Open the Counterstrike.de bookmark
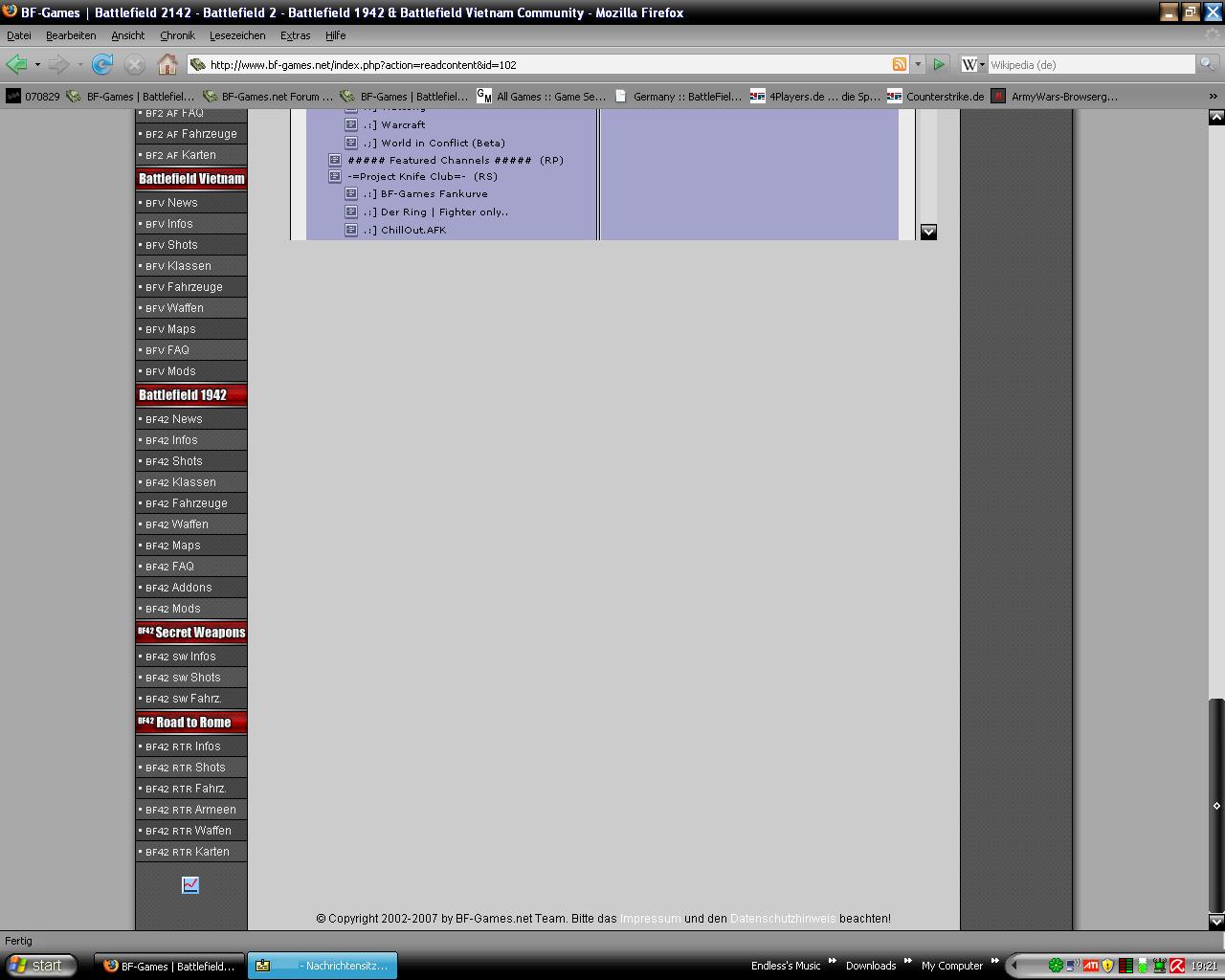Screen dimensions: 1225x980 coord(935,96)
